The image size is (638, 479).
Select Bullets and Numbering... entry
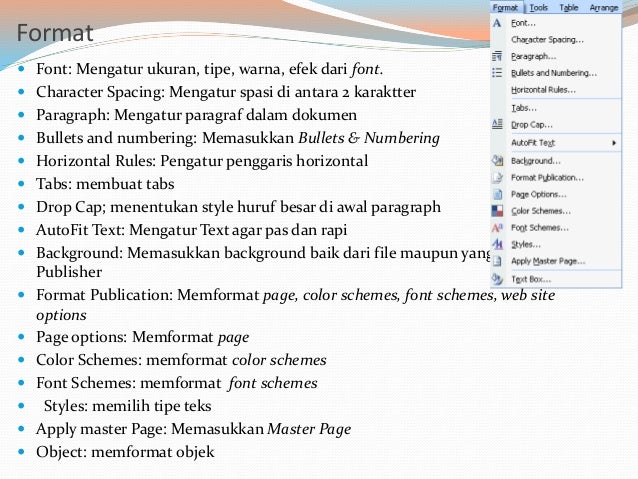(556, 73)
